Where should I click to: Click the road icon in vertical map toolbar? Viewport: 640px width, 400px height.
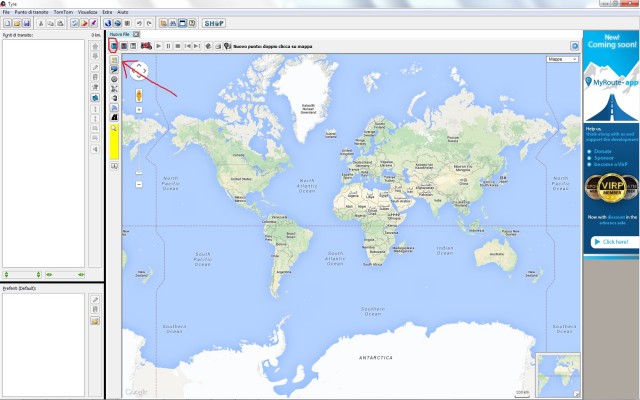[x=114, y=117]
